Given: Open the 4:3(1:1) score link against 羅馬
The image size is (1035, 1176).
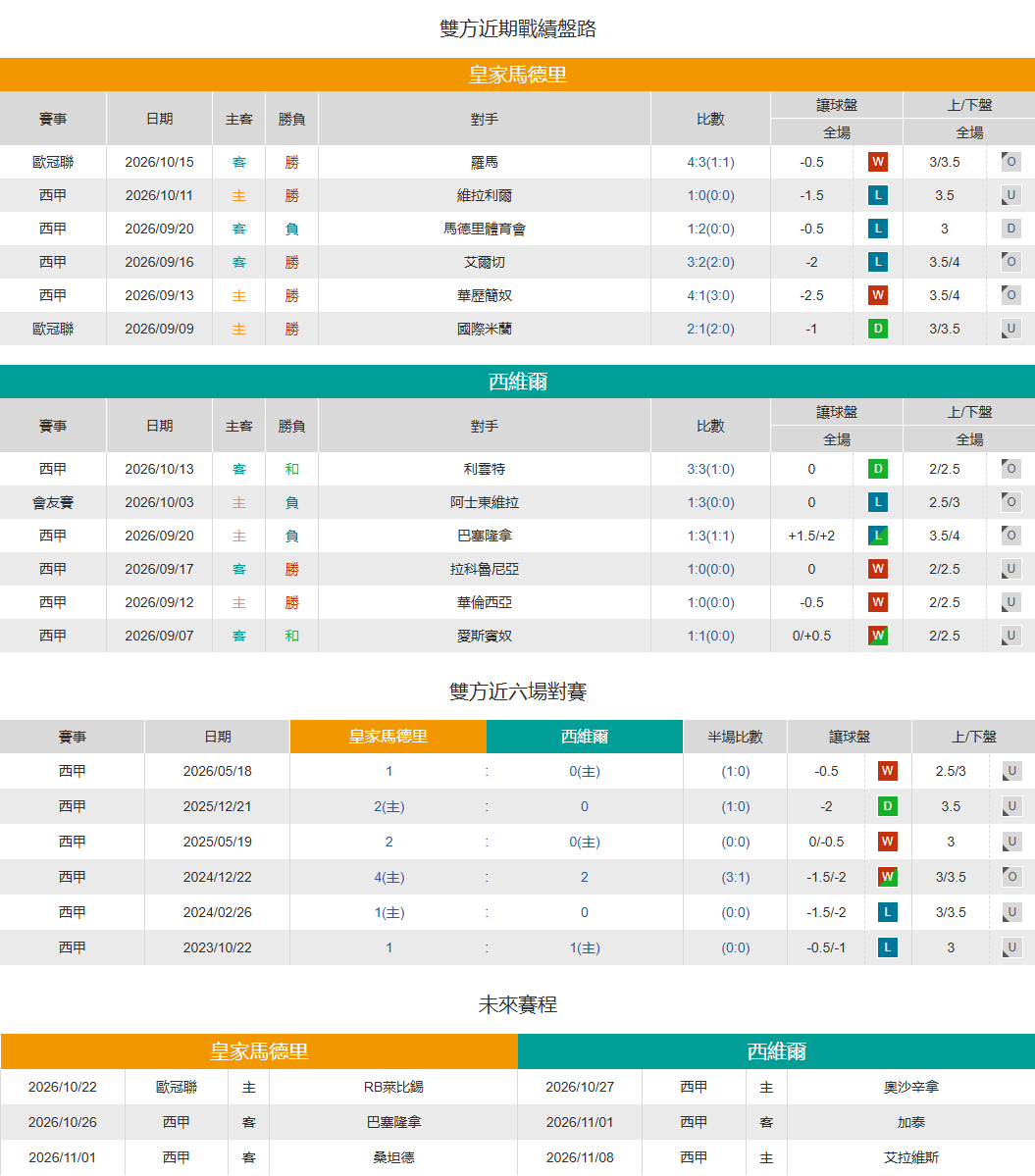Looking at the screenshot, I should [710, 162].
